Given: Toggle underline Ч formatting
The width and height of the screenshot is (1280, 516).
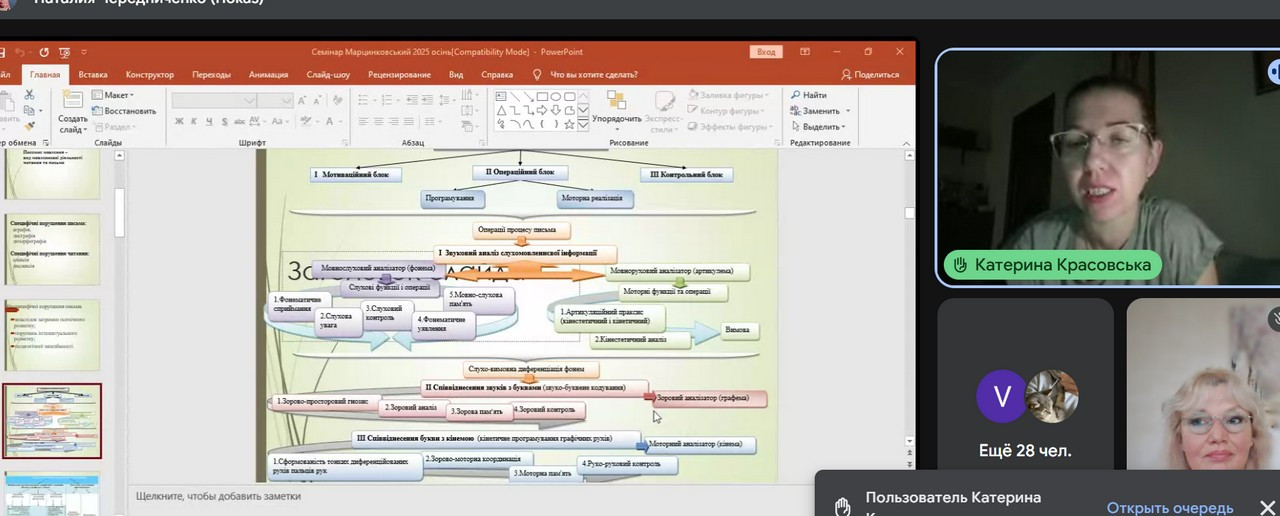Looking at the screenshot, I should [x=209, y=122].
